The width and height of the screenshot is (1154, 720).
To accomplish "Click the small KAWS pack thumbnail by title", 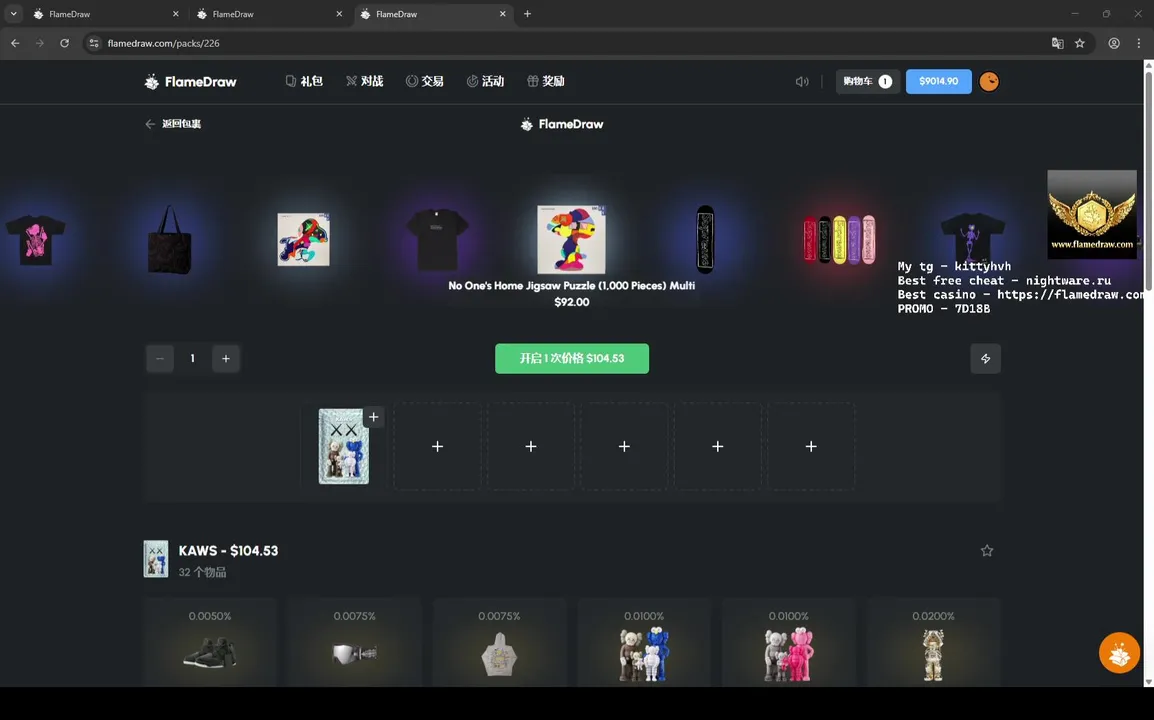I will coord(156,559).
